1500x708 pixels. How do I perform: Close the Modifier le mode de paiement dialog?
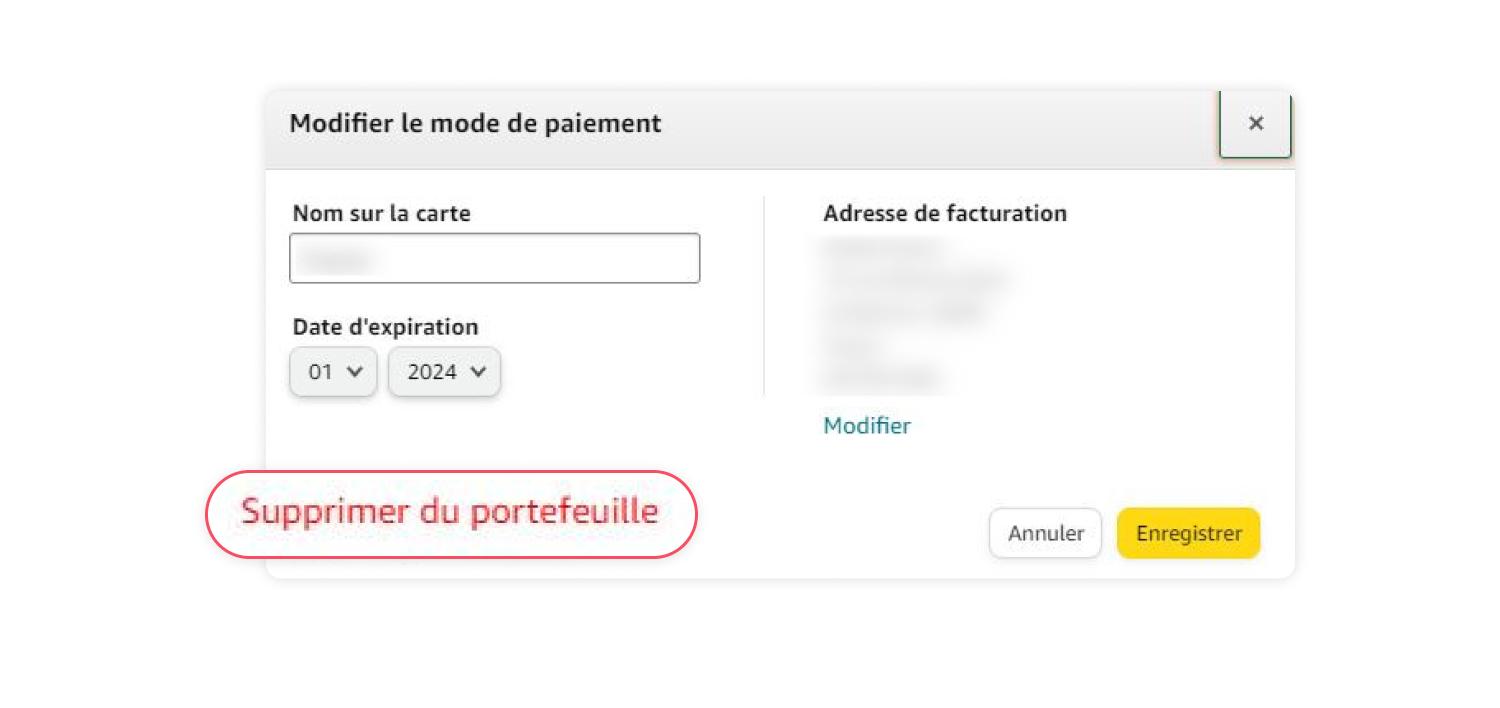coord(1255,123)
